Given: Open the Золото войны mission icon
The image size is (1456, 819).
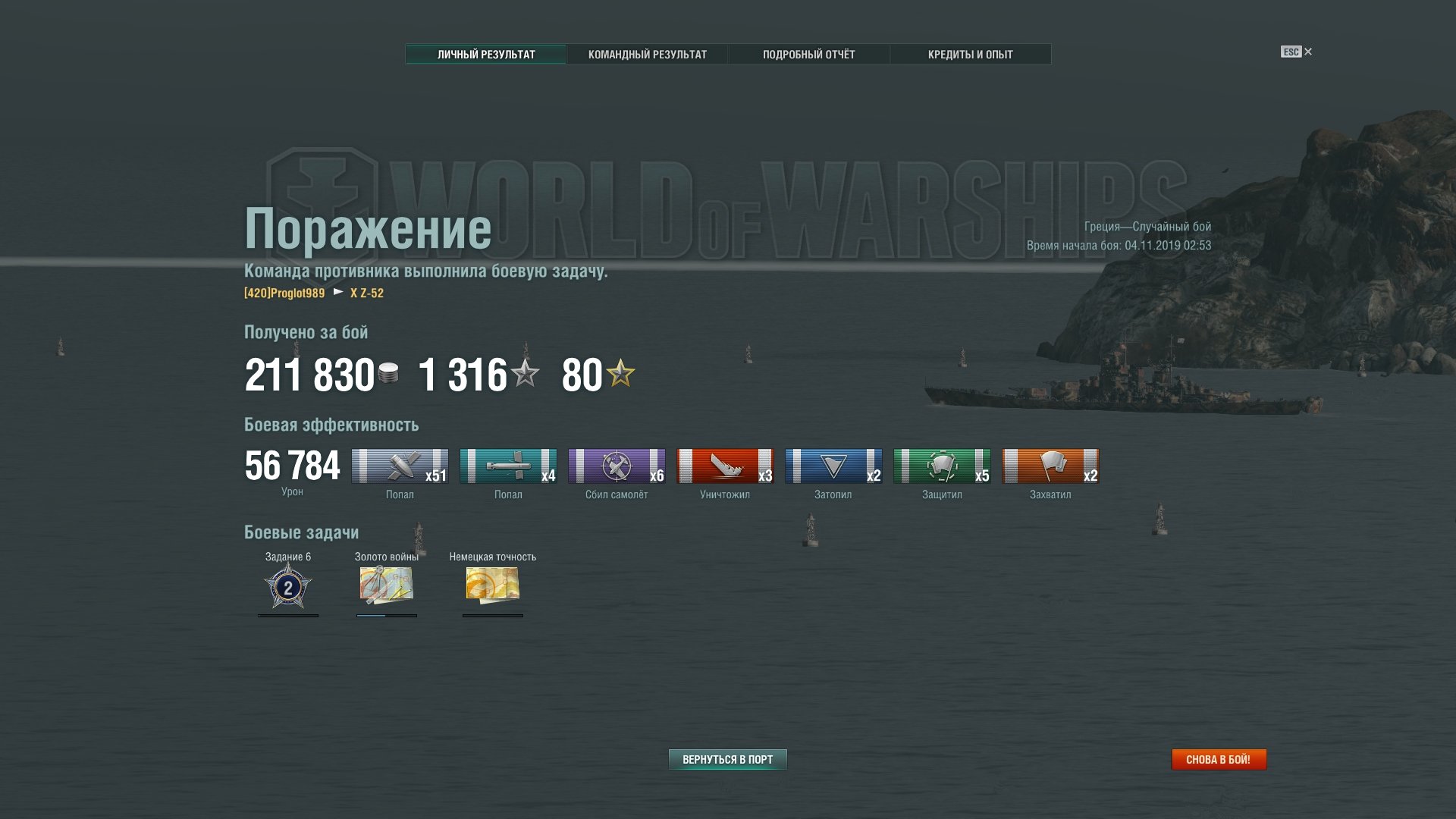Looking at the screenshot, I should (x=387, y=585).
